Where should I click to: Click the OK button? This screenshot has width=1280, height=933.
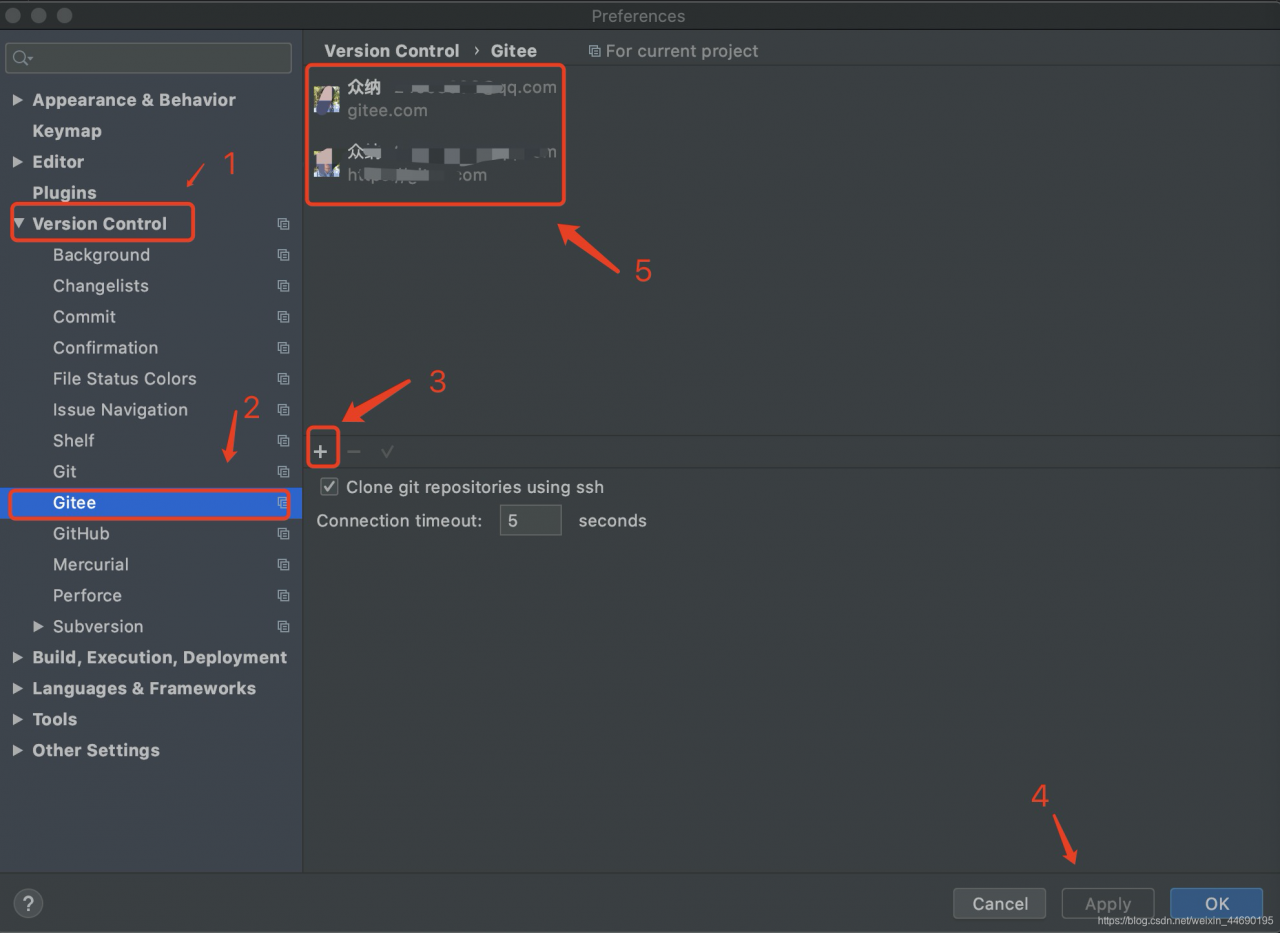1216,904
